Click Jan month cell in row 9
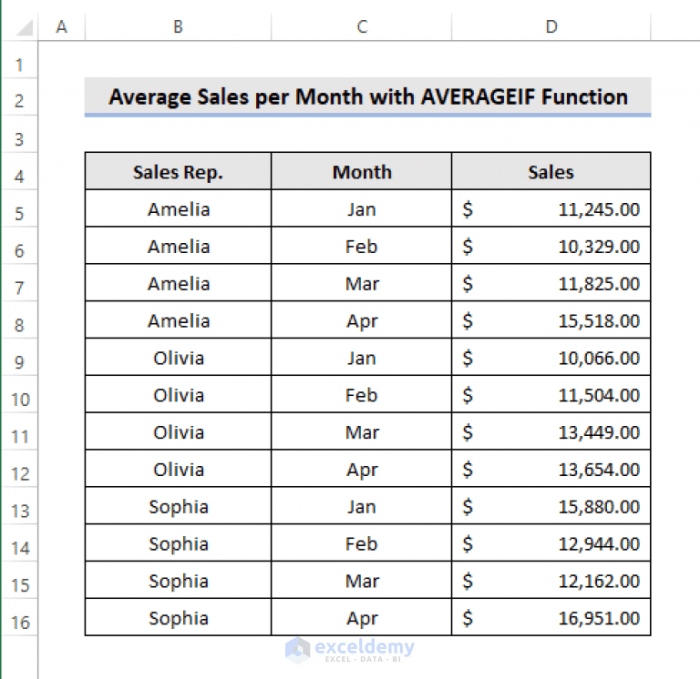The width and height of the screenshot is (700, 679). tap(362, 357)
